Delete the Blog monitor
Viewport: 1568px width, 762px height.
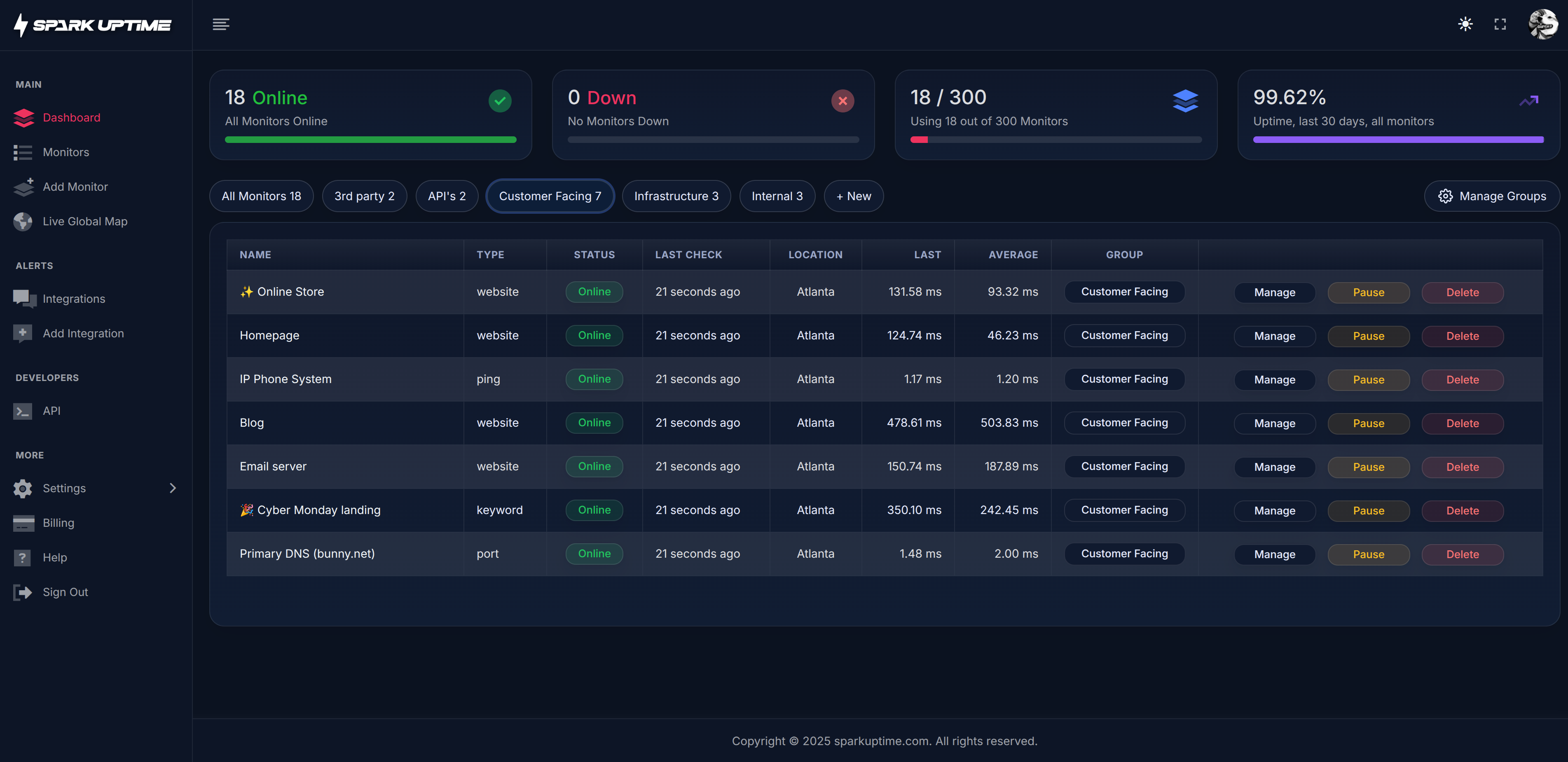(1463, 423)
